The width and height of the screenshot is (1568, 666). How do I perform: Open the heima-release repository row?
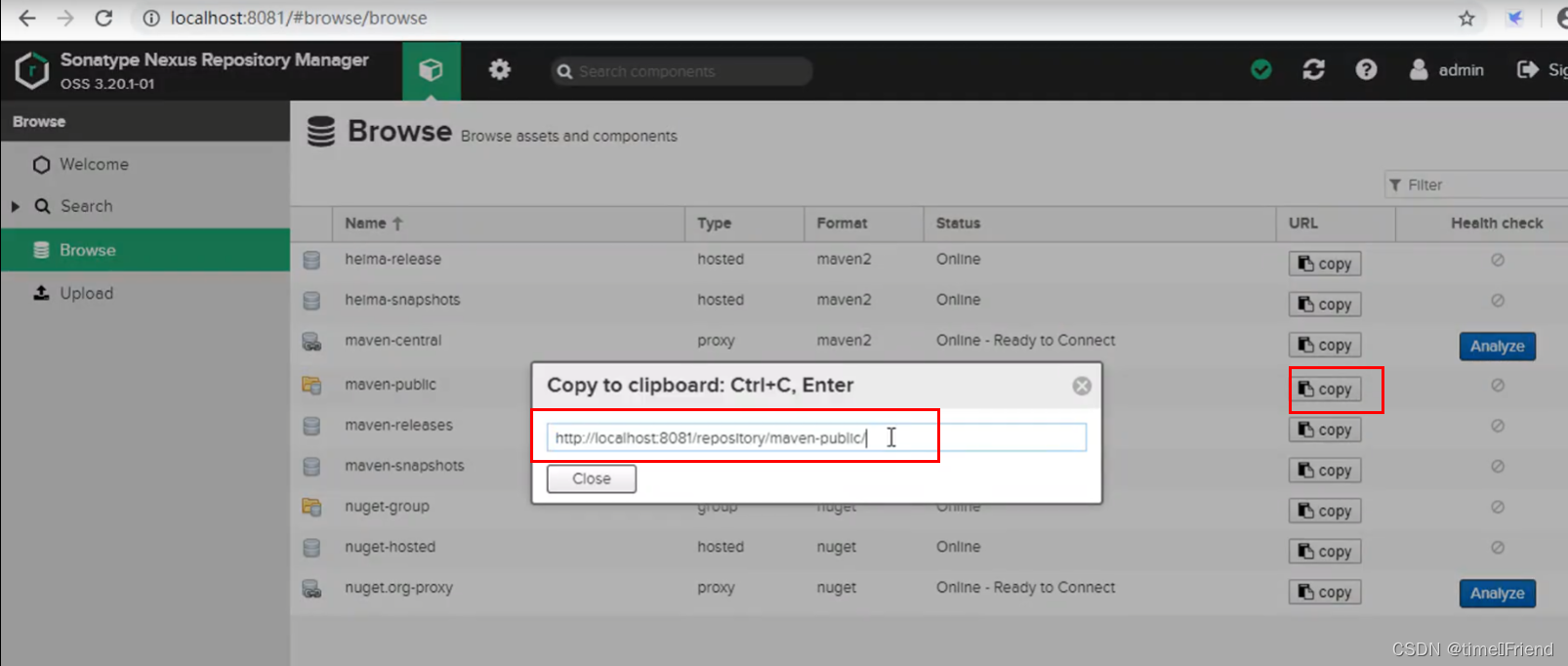928,260
